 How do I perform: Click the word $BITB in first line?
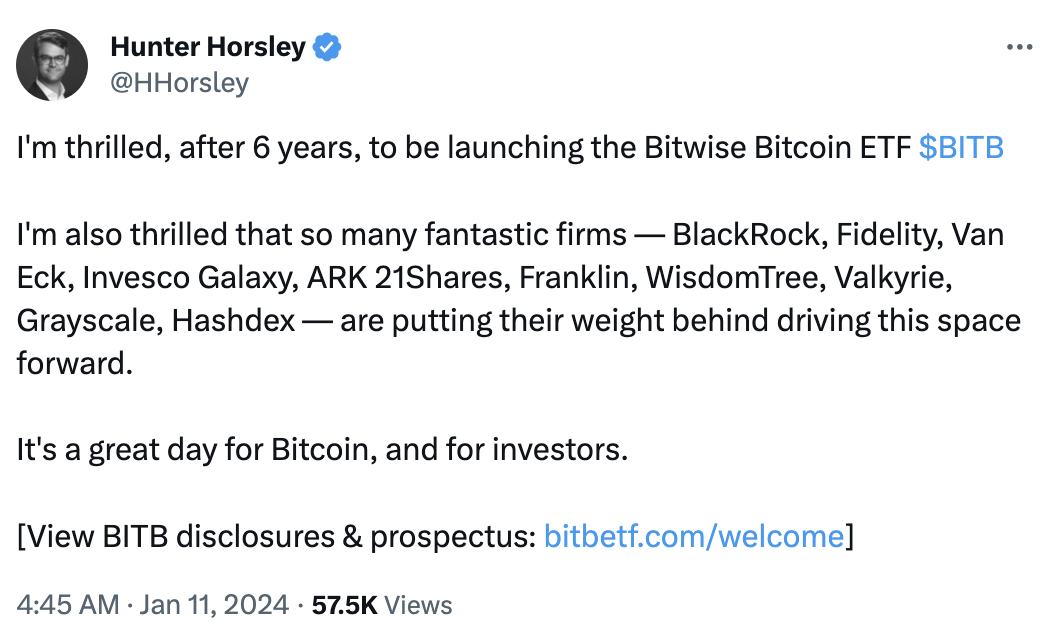pyautogui.click(x=961, y=147)
